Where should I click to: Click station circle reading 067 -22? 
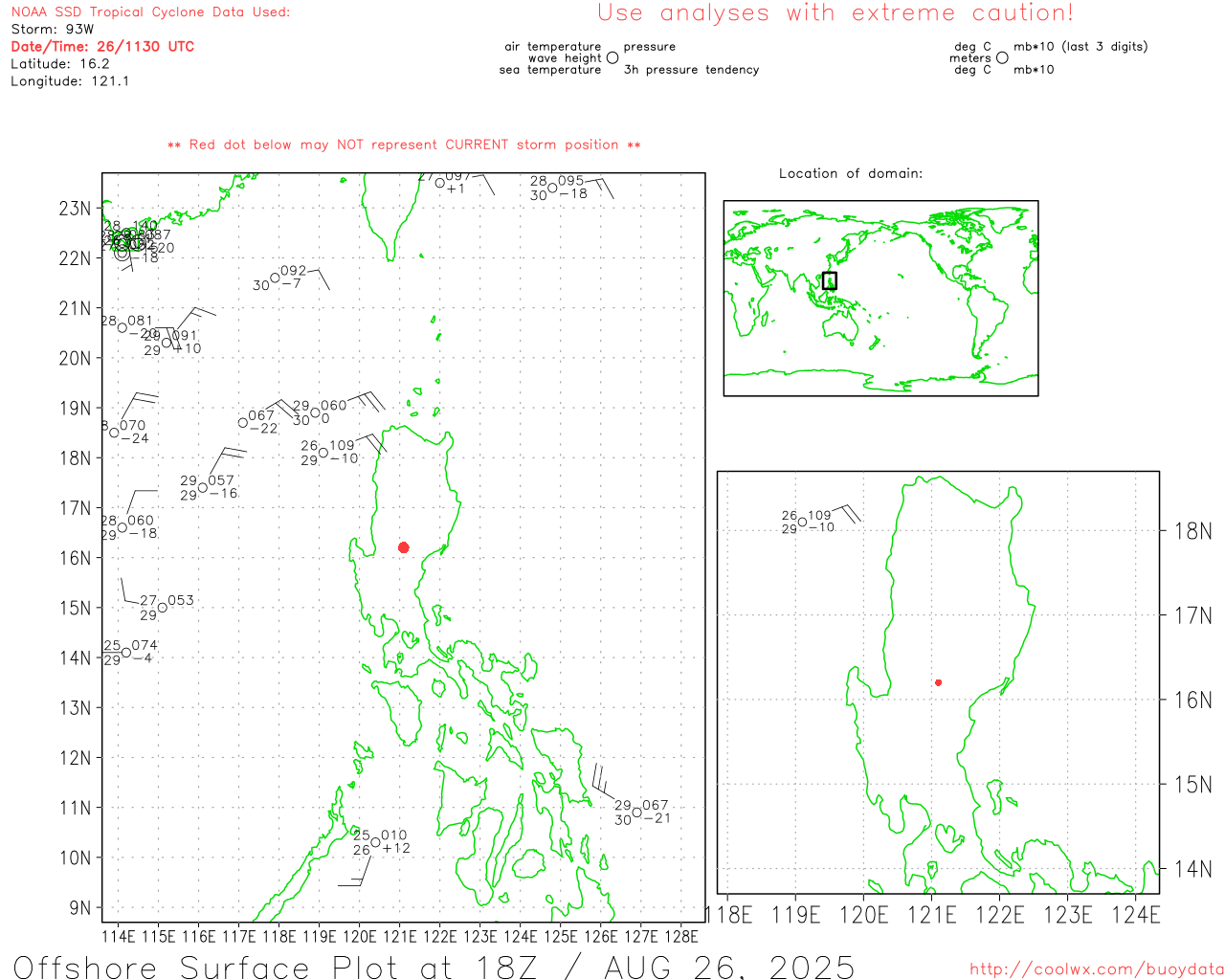click(x=243, y=422)
